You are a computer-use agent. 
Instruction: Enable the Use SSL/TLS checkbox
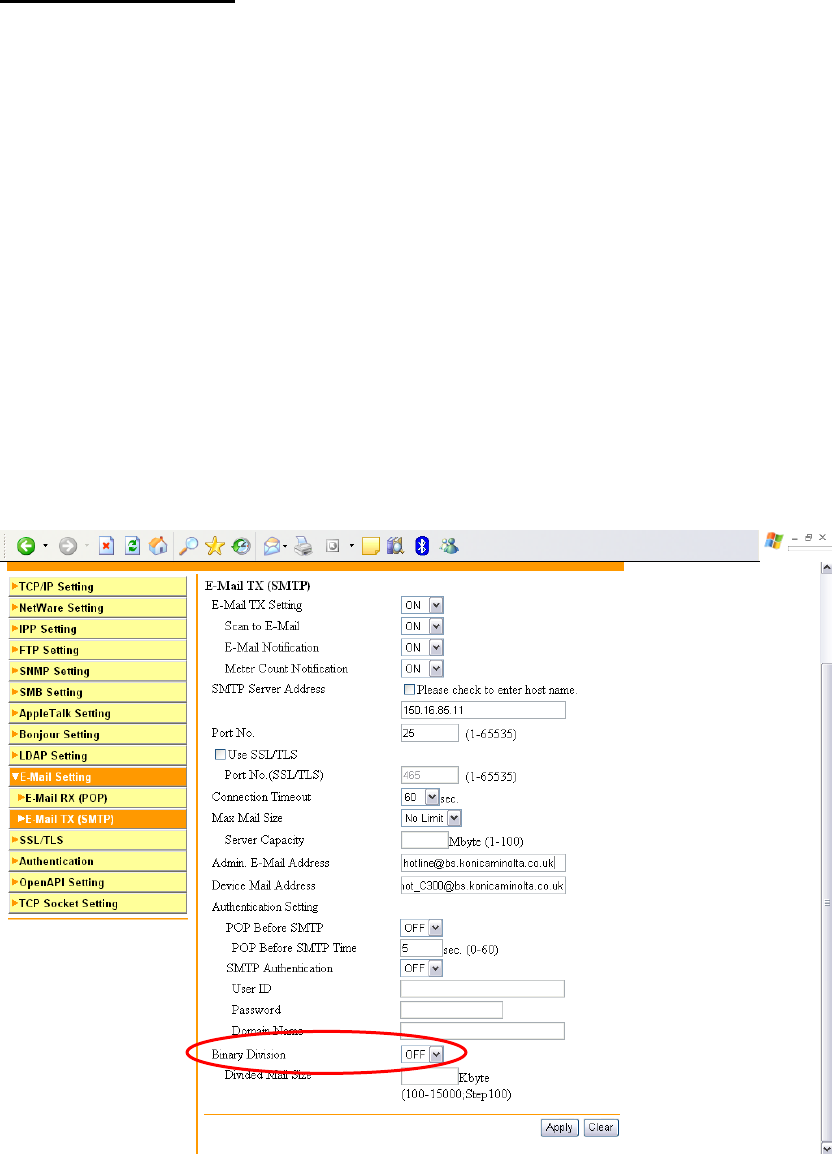pos(220,754)
